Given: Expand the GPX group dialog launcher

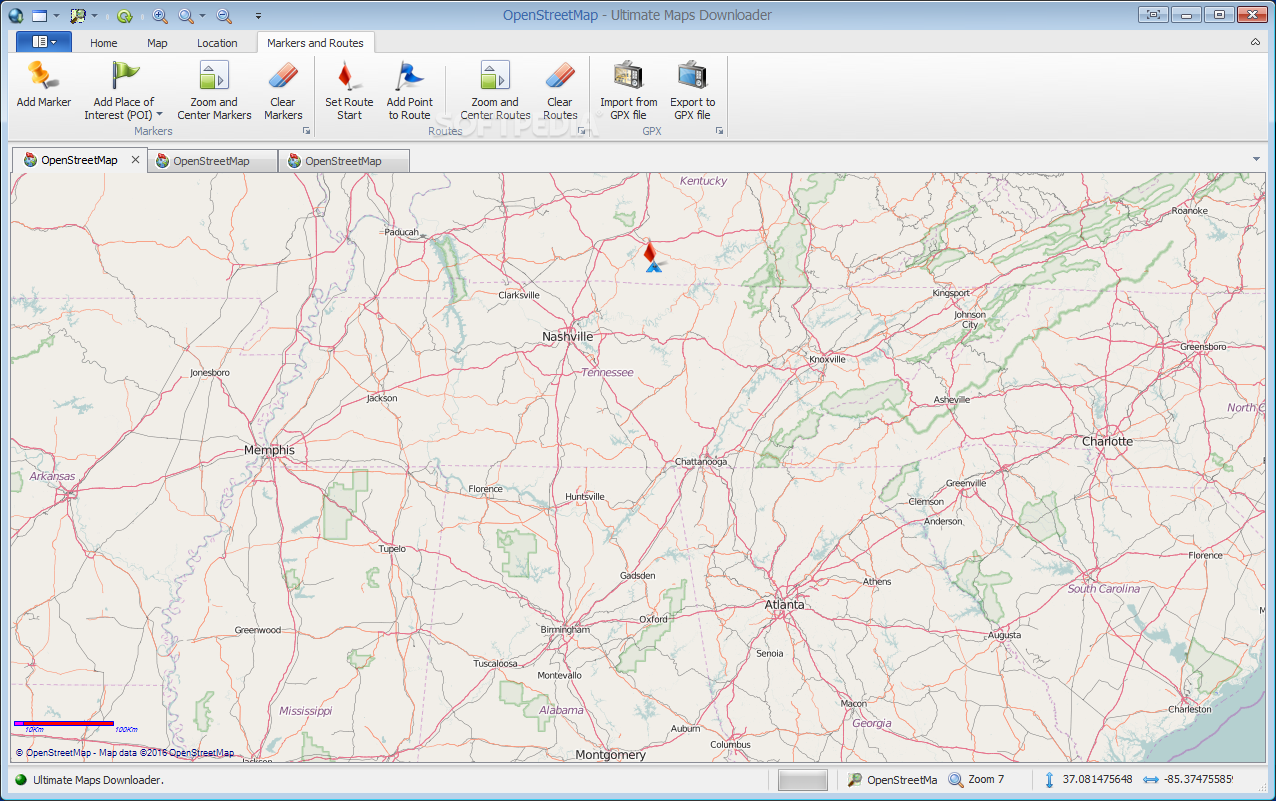Looking at the screenshot, I should 719,131.
